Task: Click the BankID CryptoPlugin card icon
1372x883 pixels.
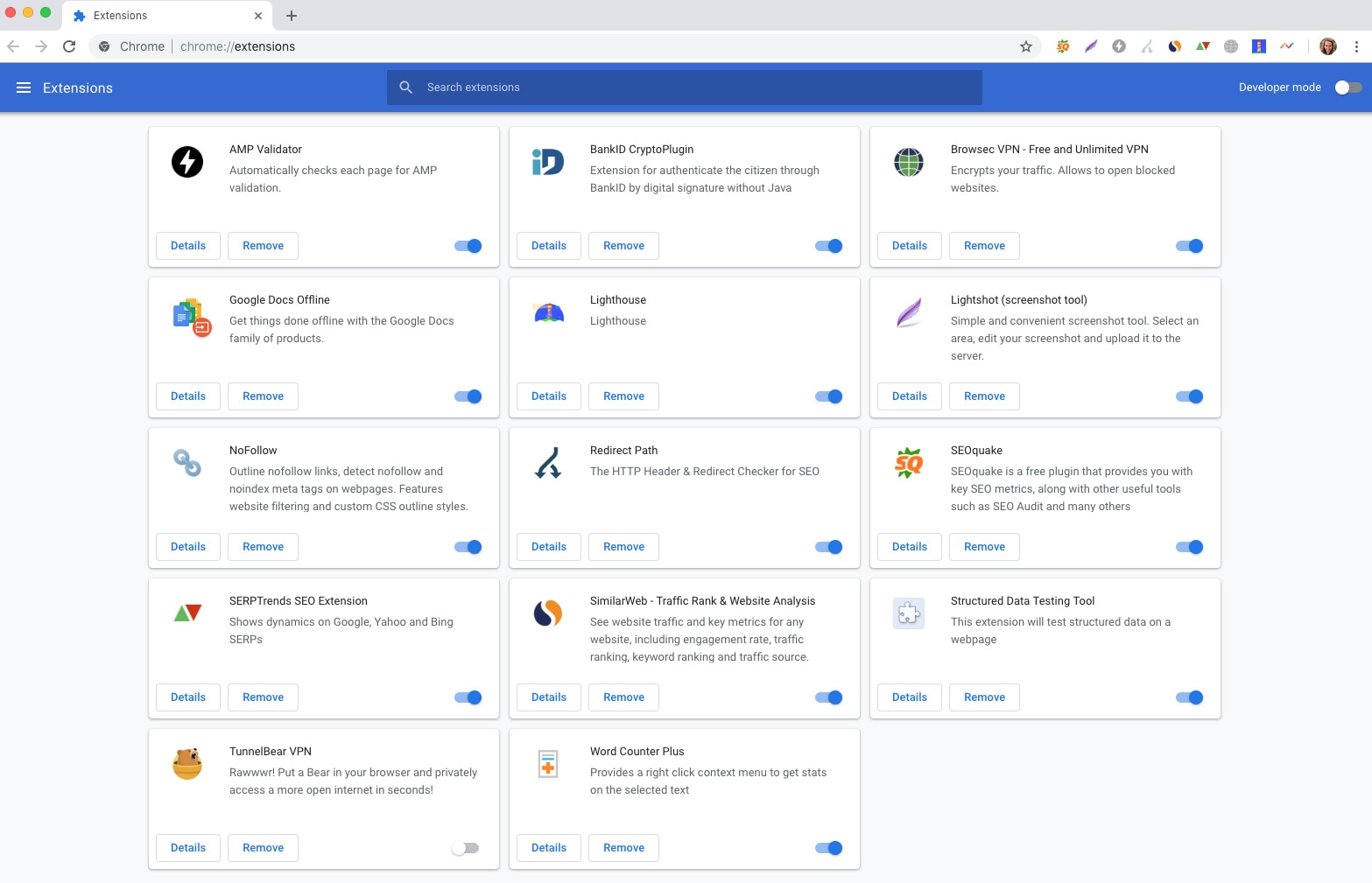Action: (548, 162)
